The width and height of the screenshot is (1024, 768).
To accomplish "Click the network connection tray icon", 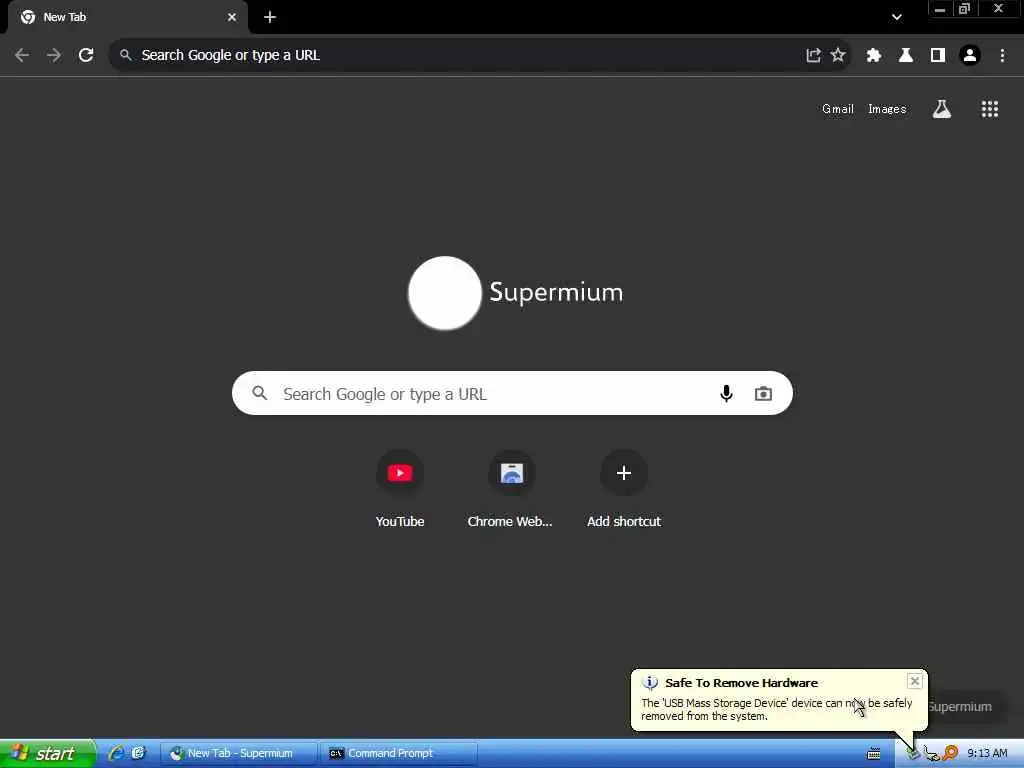I will (931, 754).
